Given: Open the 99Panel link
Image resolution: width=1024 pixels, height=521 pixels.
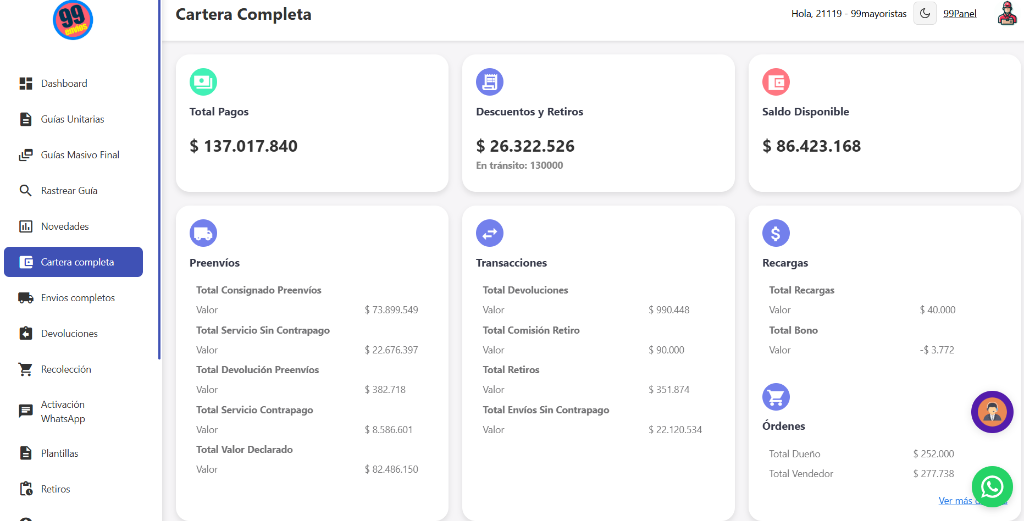Looking at the screenshot, I should pos(959,14).
